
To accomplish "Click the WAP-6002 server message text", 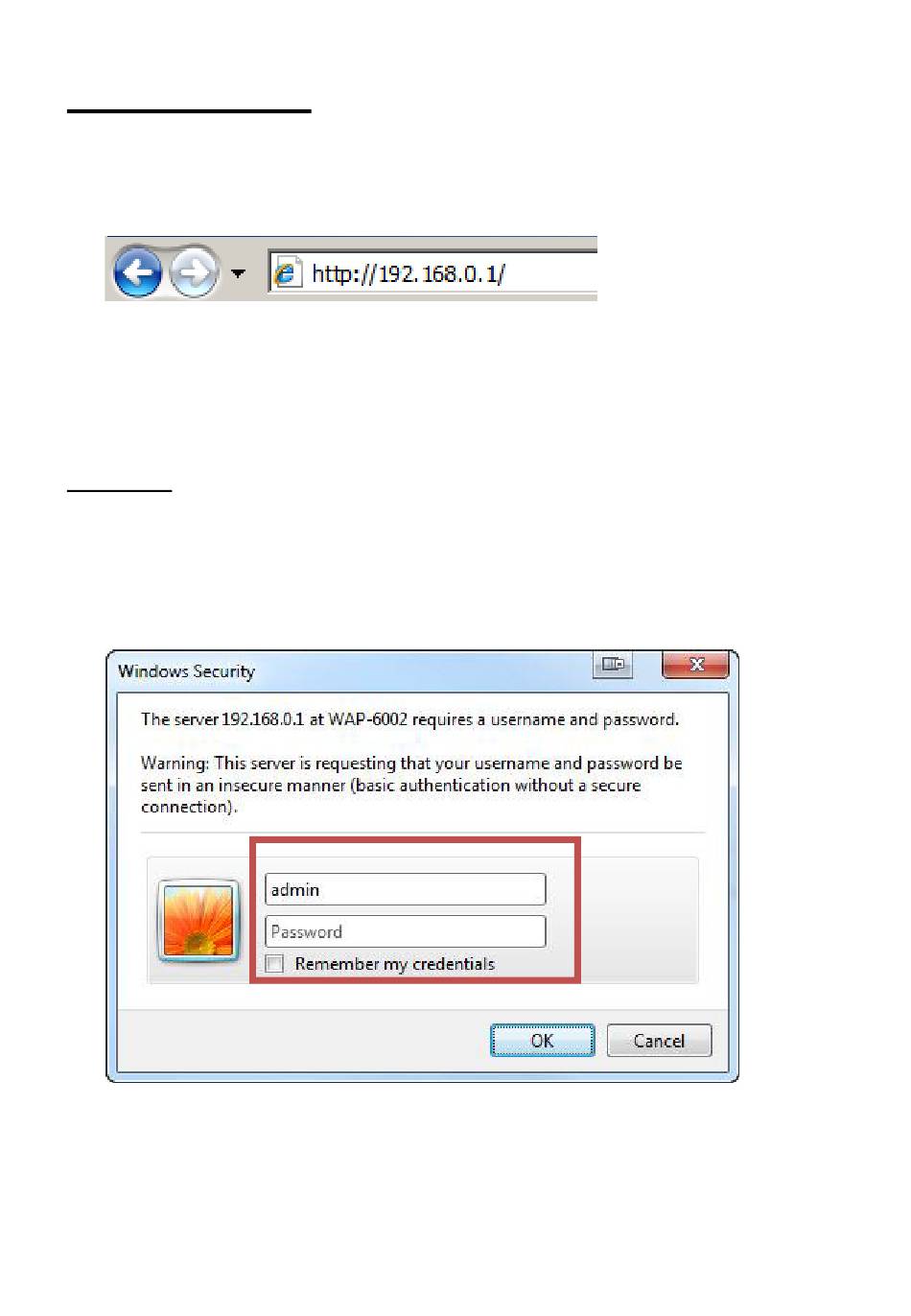I will coord(409,719).
